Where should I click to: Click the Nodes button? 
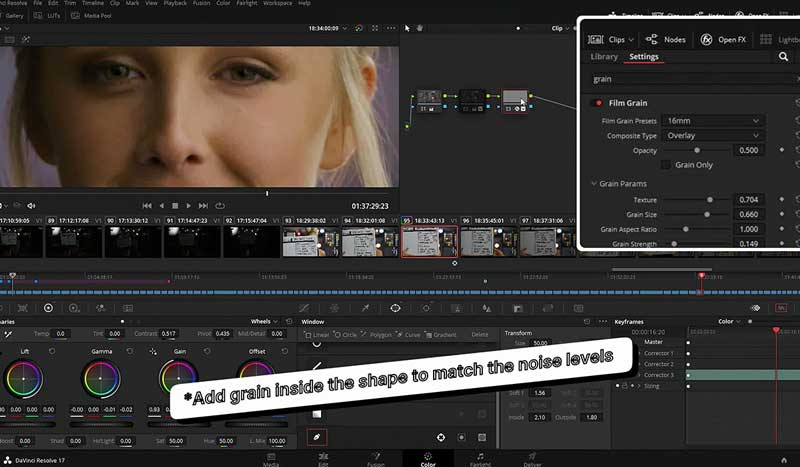coord(665,40)
